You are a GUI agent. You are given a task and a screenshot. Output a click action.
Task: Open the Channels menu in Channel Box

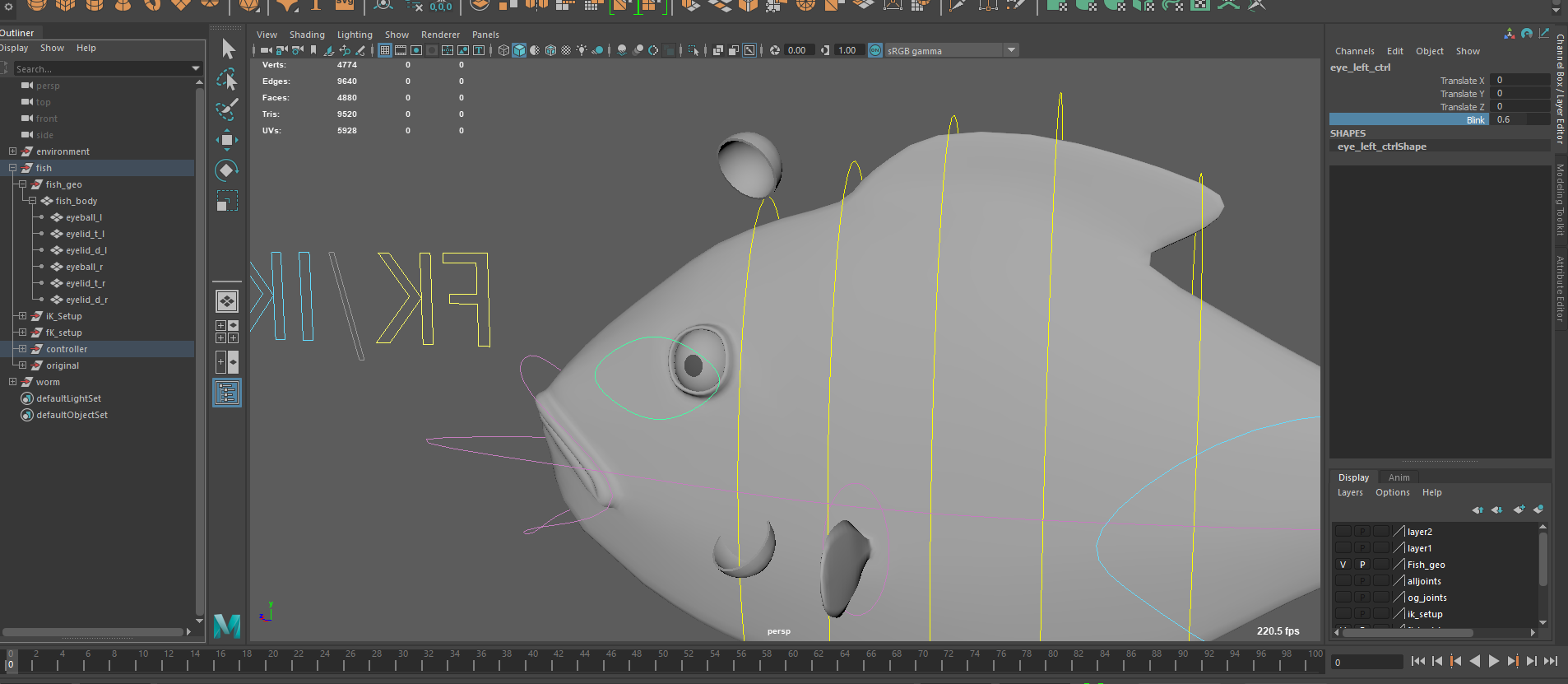[1354, 51]
